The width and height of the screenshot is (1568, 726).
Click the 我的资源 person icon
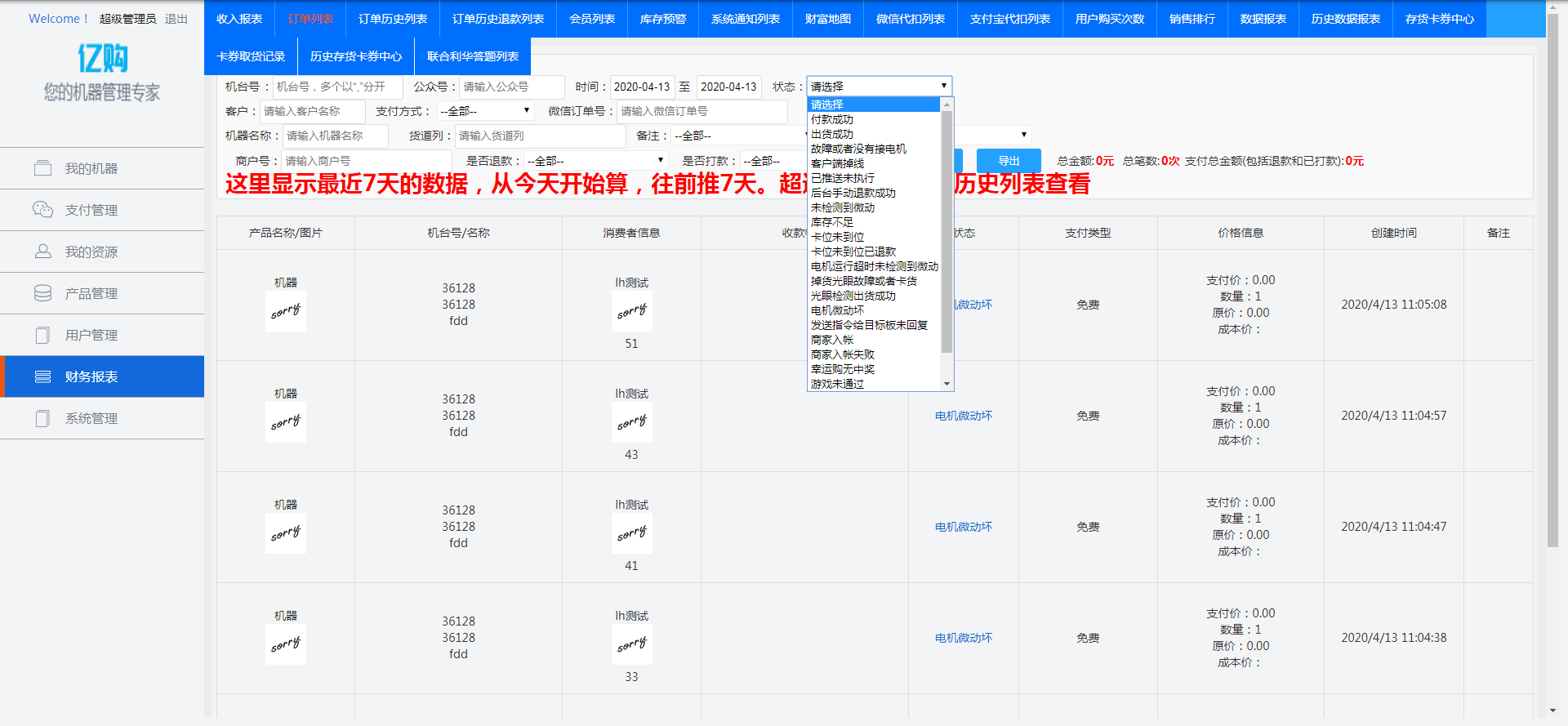(42, 252)
